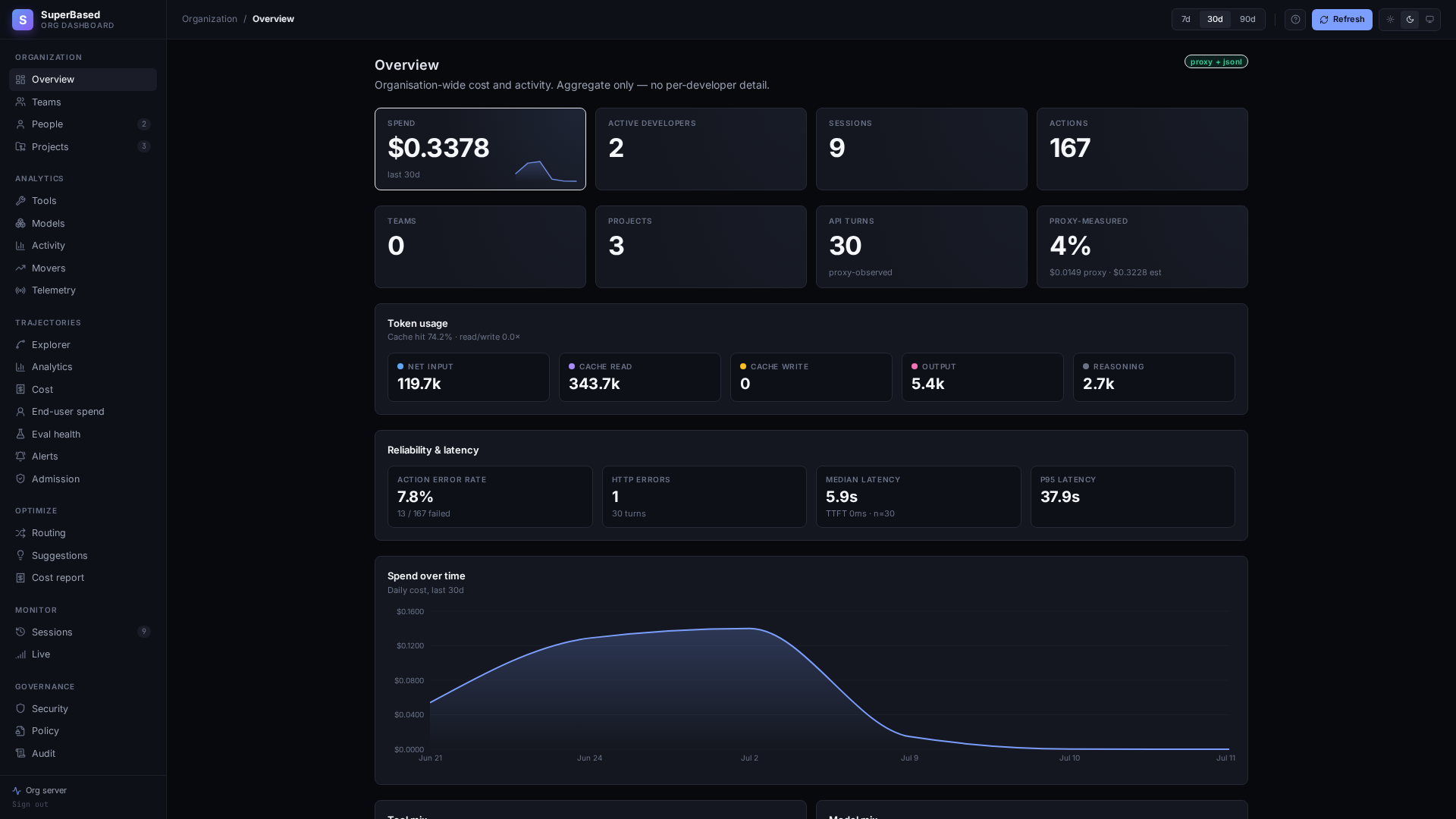Click the Cost report icon
The image size is (1456, 819).
click(20, 578)
